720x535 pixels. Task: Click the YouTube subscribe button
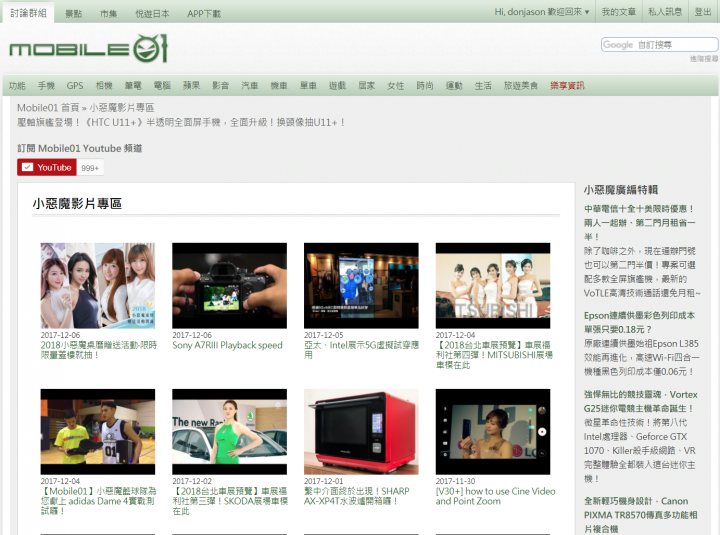point(47,168)
